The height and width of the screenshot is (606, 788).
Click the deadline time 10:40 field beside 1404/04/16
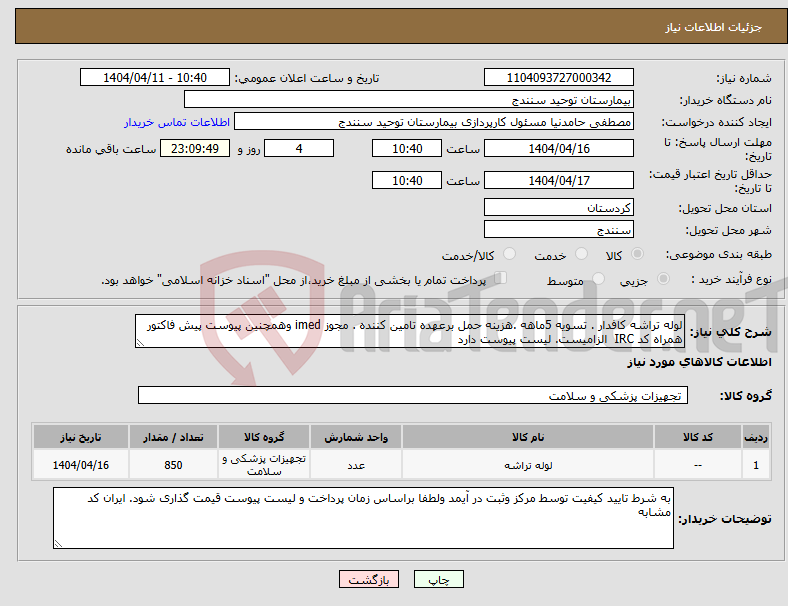[x=407, y=149]
